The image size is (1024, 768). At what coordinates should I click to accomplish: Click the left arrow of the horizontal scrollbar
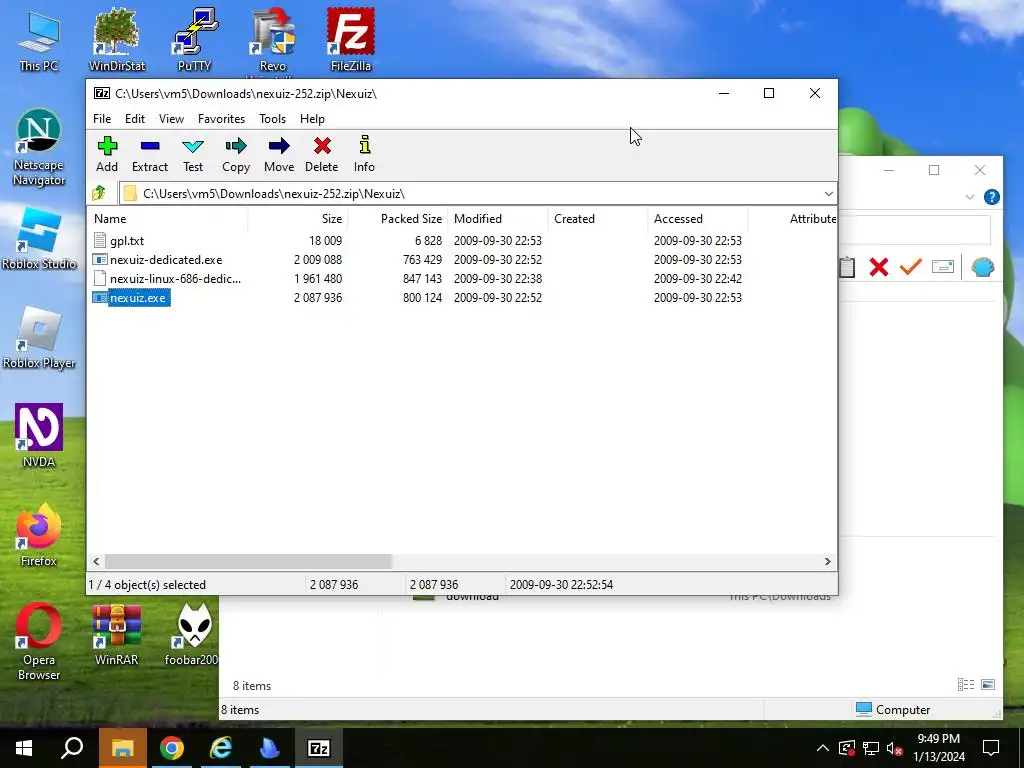(97, 562)
